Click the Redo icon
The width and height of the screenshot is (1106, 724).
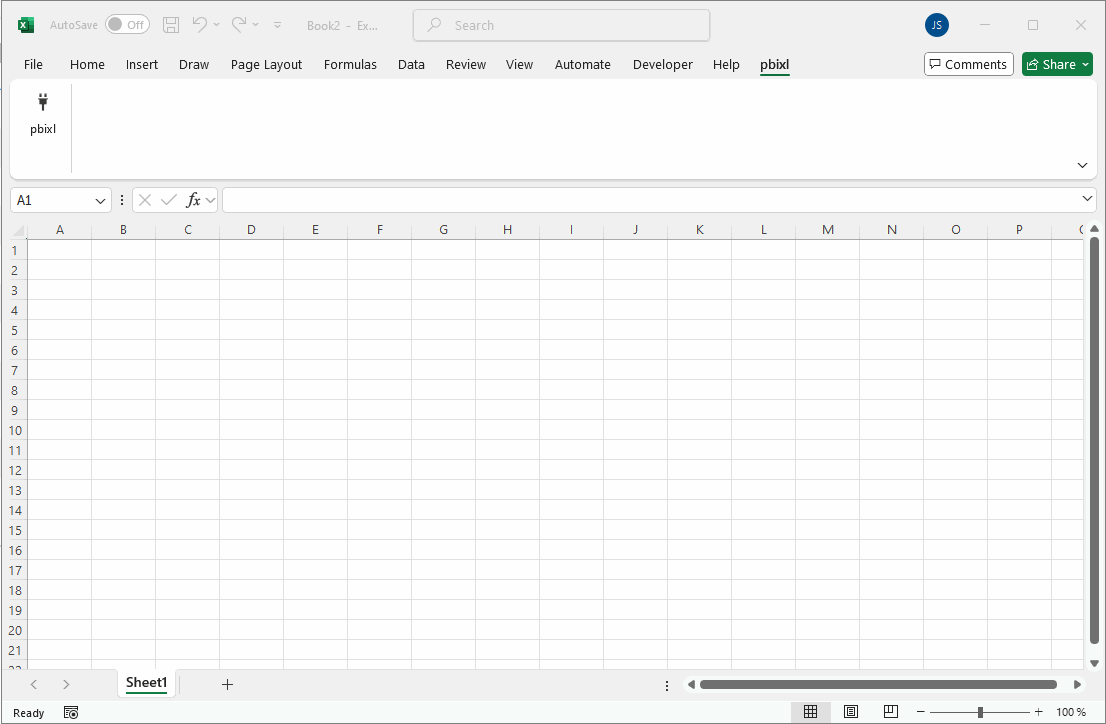click(237, 25)
